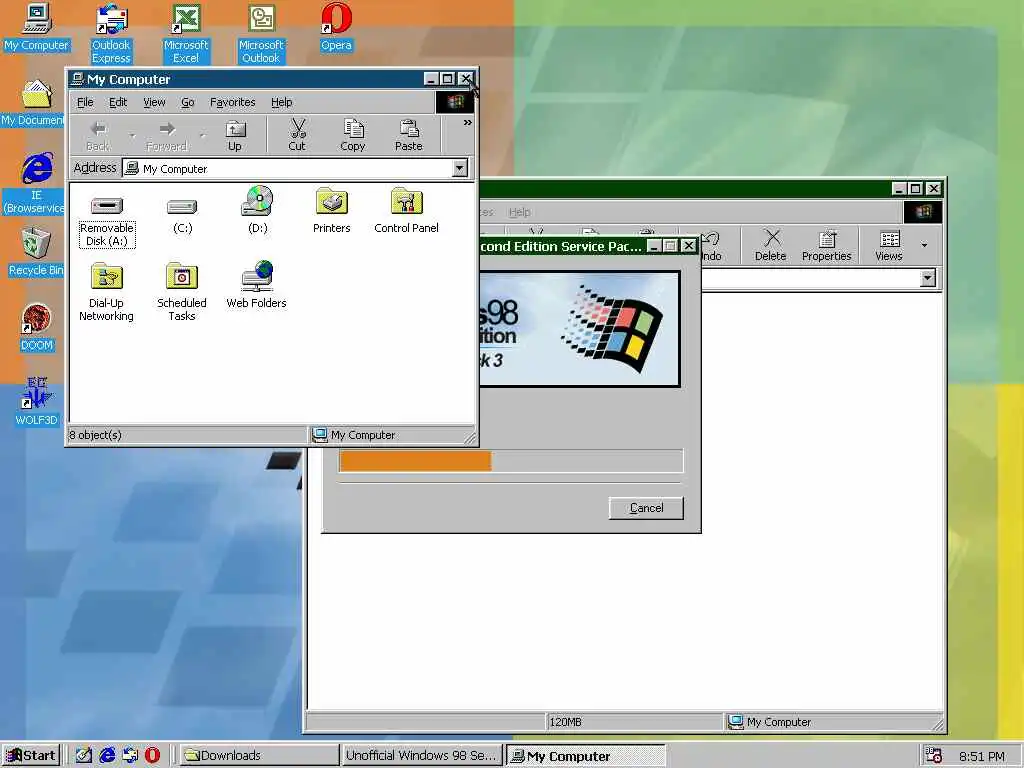Click the Address field showing My Computer
The image size is (1024, 768).
[295, 168]
